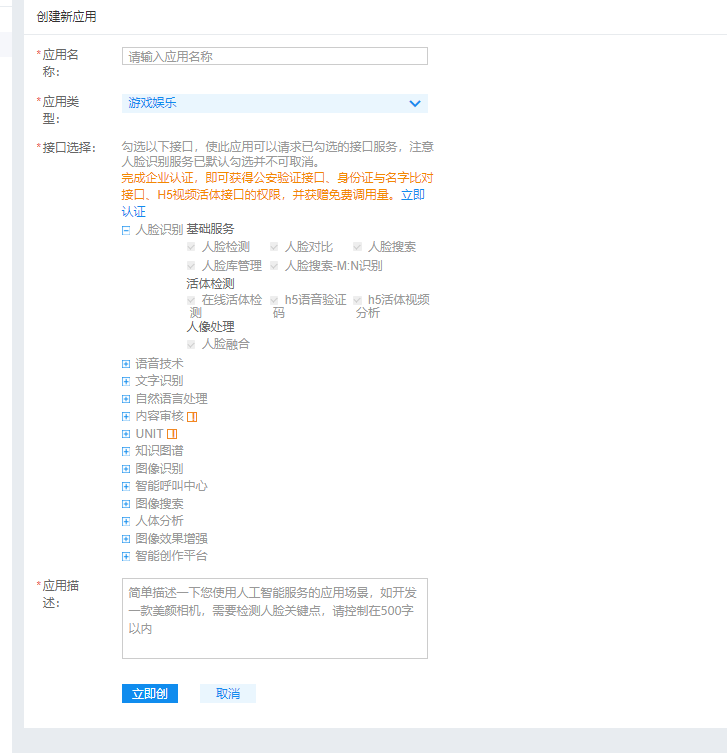Expand the 内容审核 node
Image resolution: width=727 pixels, height=753 pixels.
pyautogui.click(x=126, y=416)
